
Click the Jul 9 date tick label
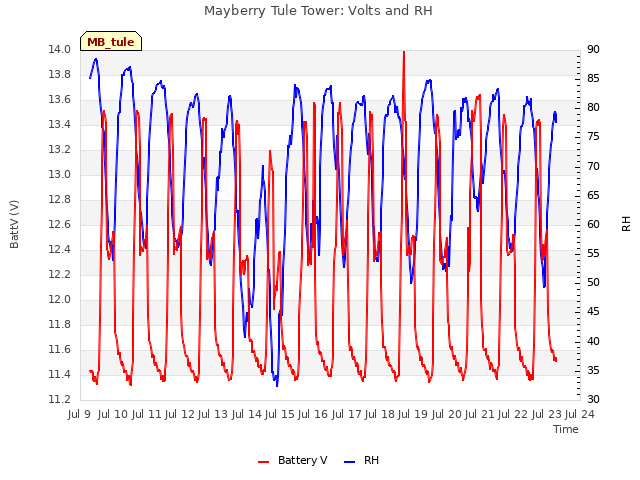pyautogui.click(x=79, y=414)
